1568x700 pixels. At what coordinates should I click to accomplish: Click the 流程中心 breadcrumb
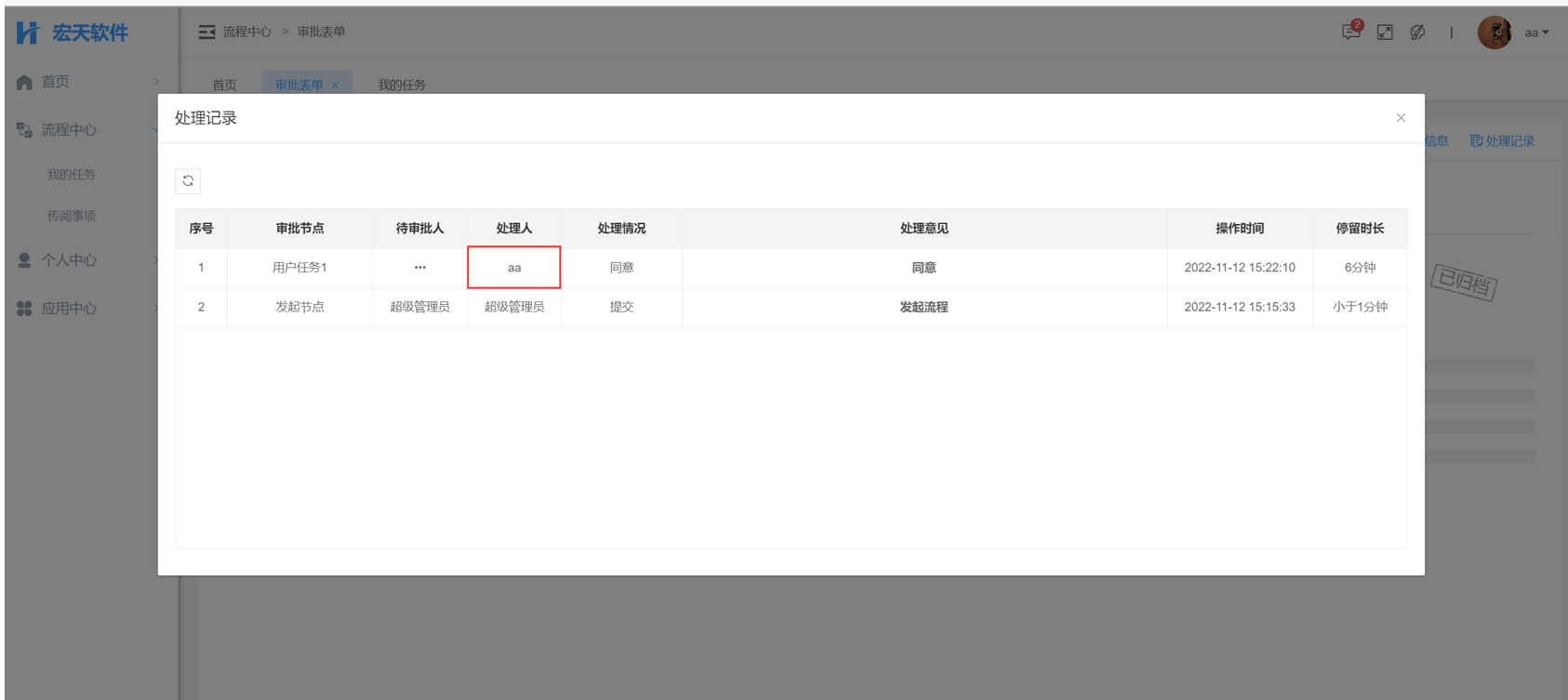247,32
